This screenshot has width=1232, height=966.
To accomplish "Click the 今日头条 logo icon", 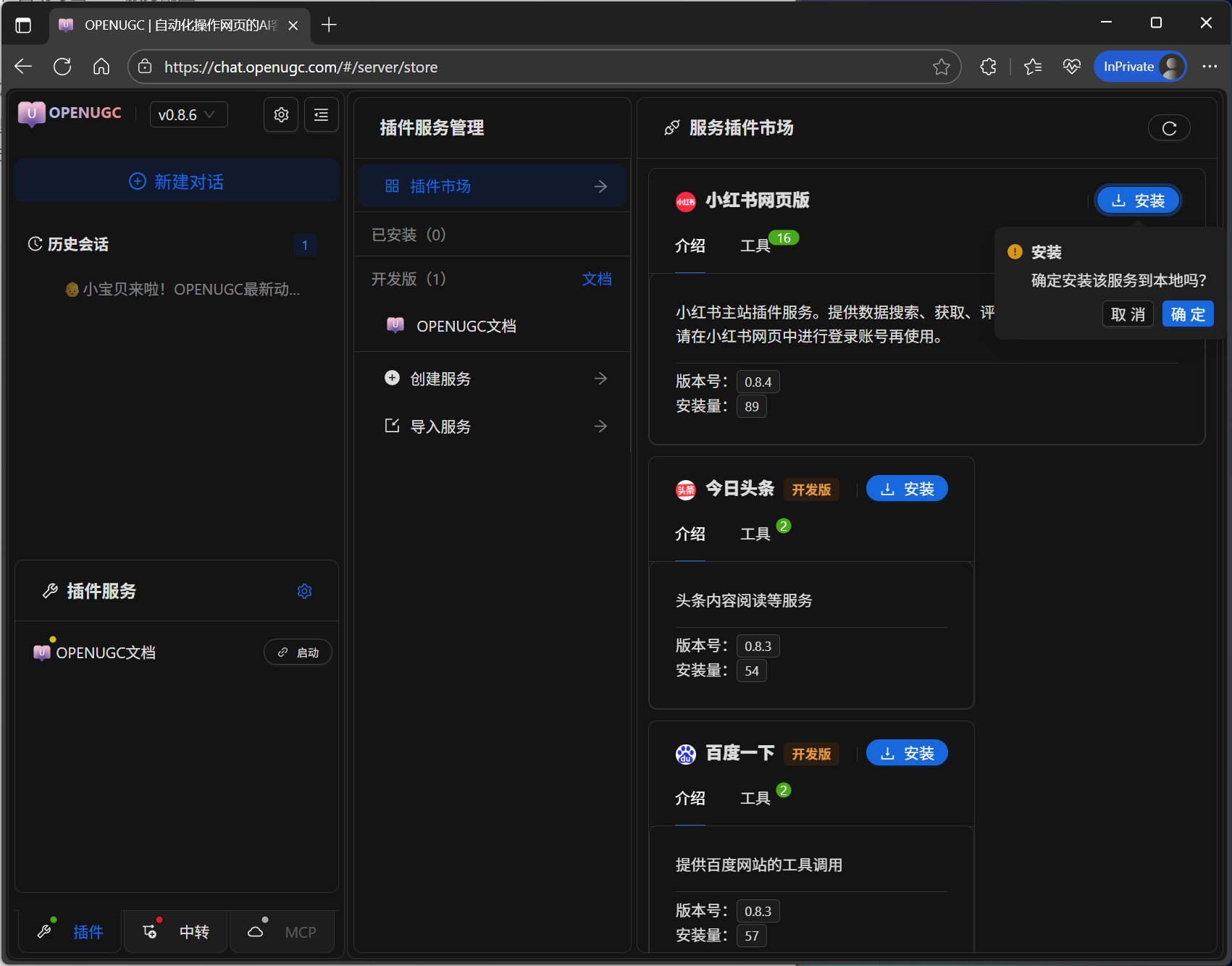I will click(685, 490).
